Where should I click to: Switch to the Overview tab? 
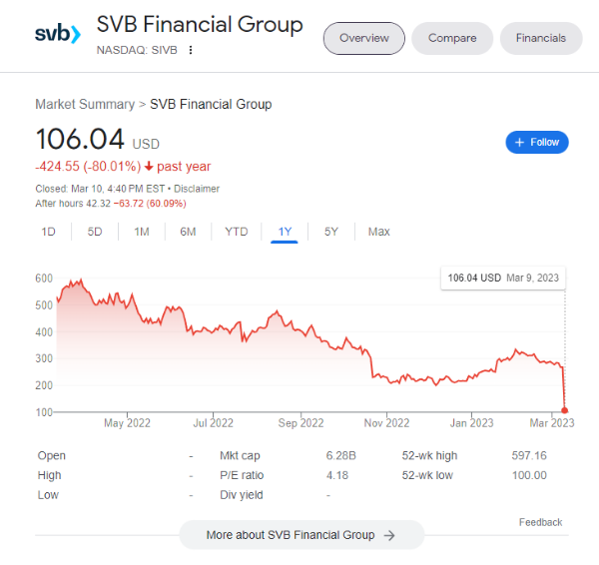click(x=364, y=38)
